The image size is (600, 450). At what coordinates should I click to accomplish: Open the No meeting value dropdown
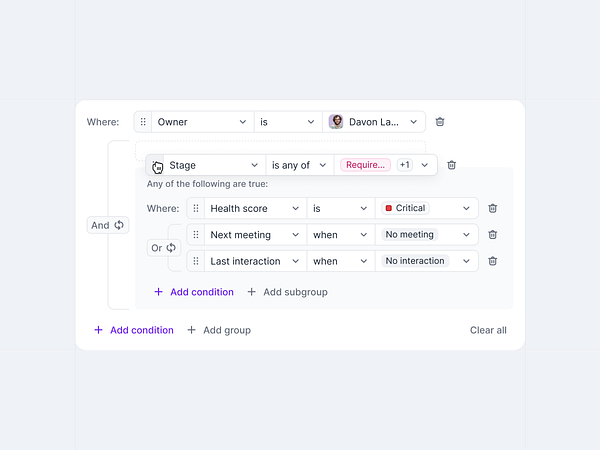click(x=427, y=235)
